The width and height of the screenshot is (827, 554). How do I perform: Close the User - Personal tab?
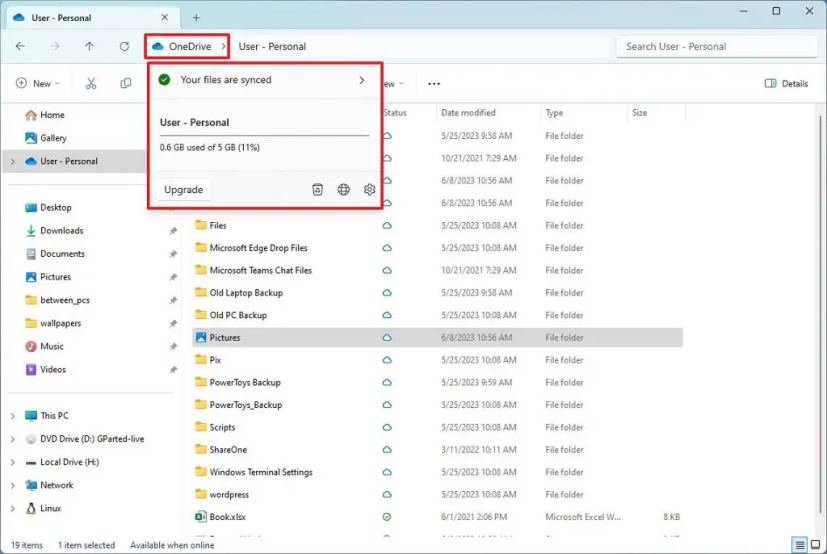point(165,17)
